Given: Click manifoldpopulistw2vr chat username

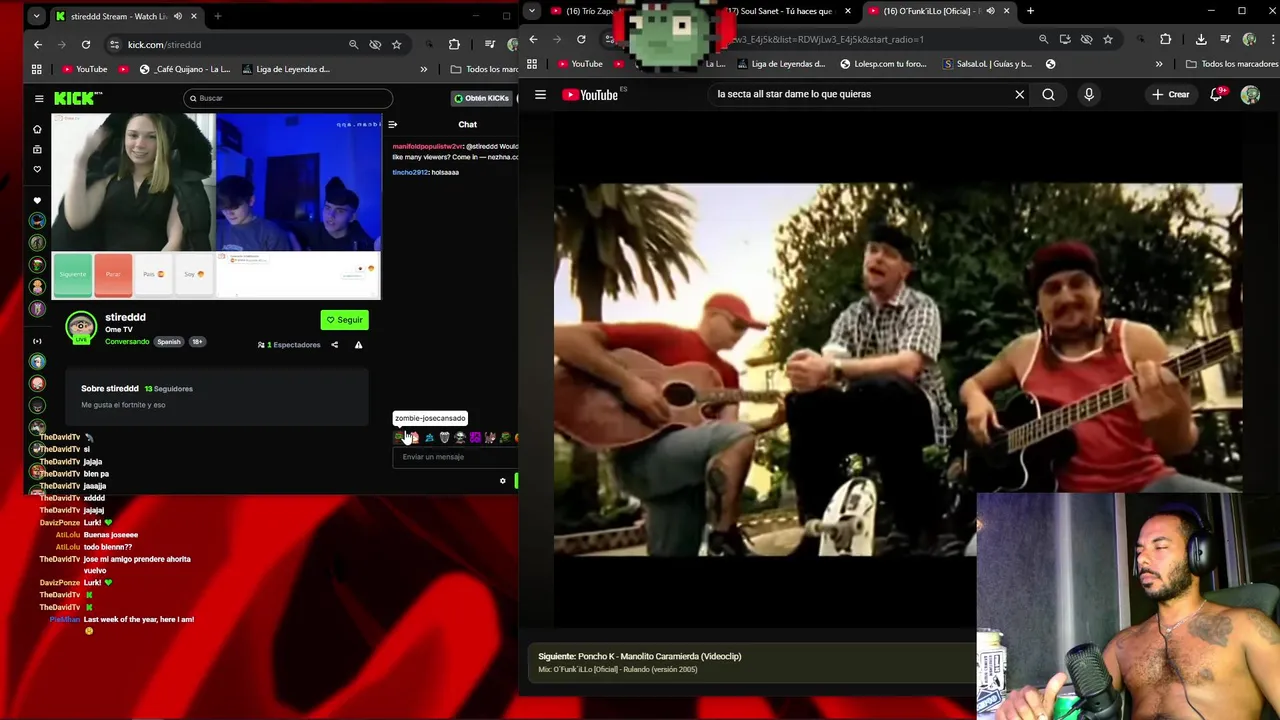Looking at the screenshot, I should [427, 147].
